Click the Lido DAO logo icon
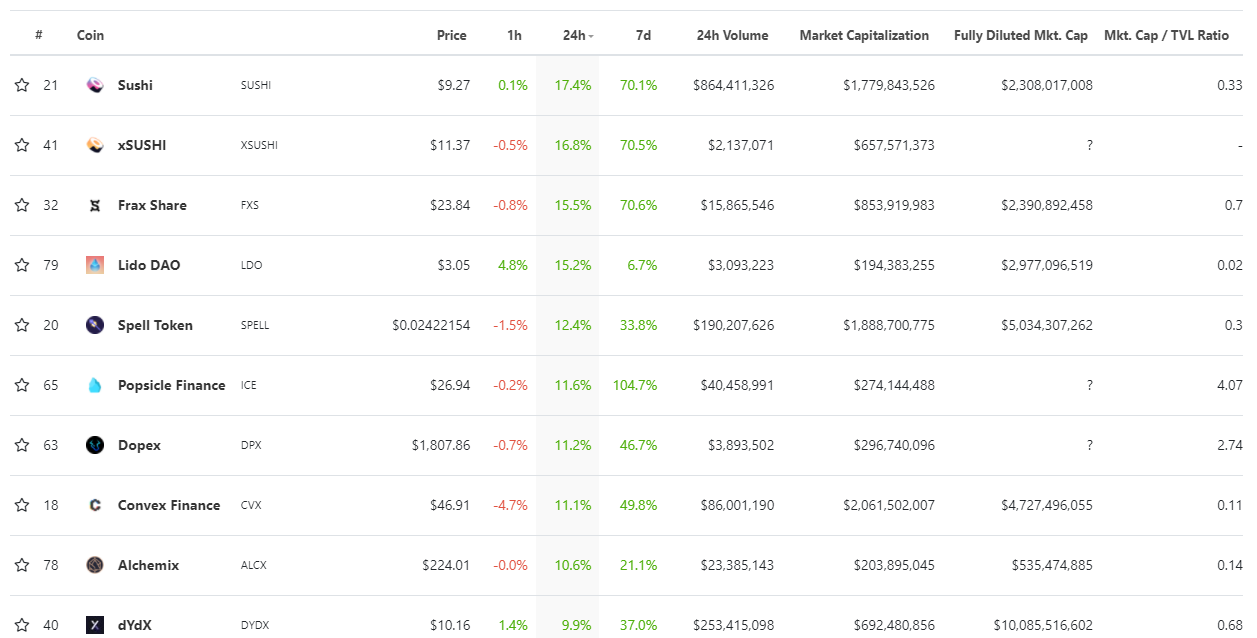Screen dimensions: 1257x638 95,265
